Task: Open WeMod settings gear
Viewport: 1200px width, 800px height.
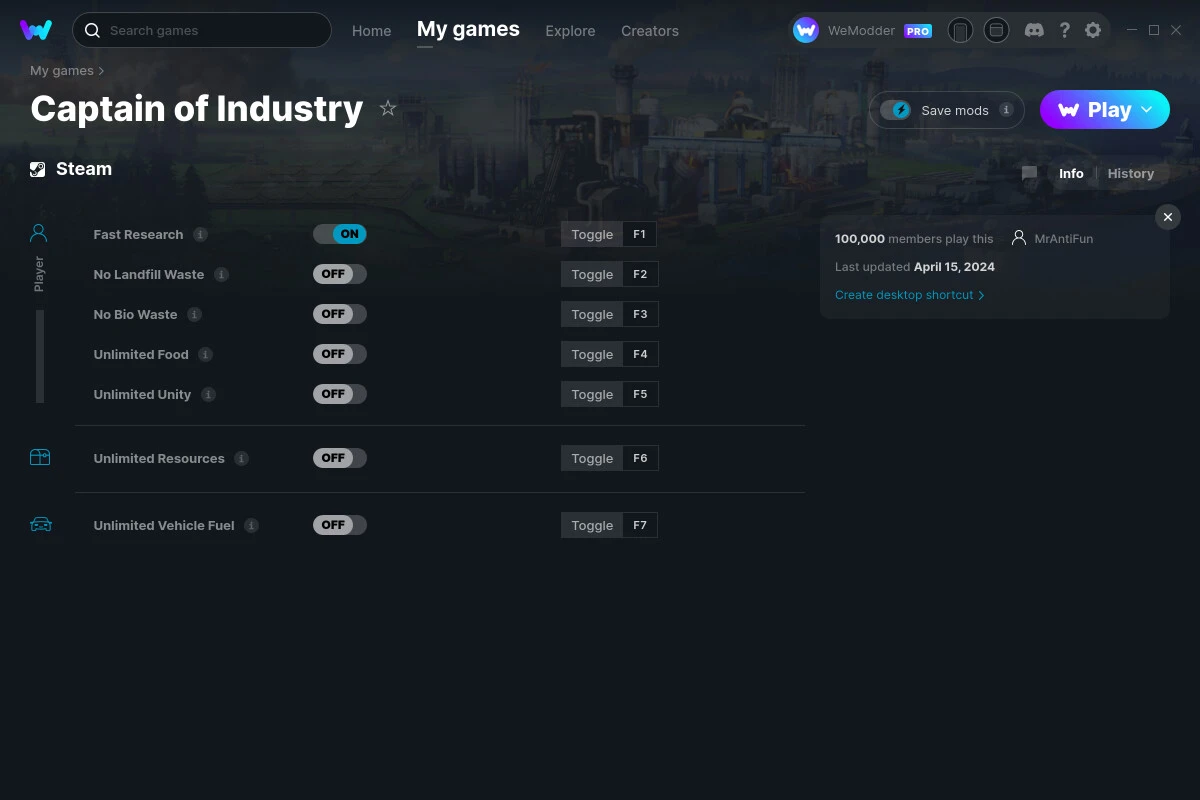Action: (x=1093, y=30)
